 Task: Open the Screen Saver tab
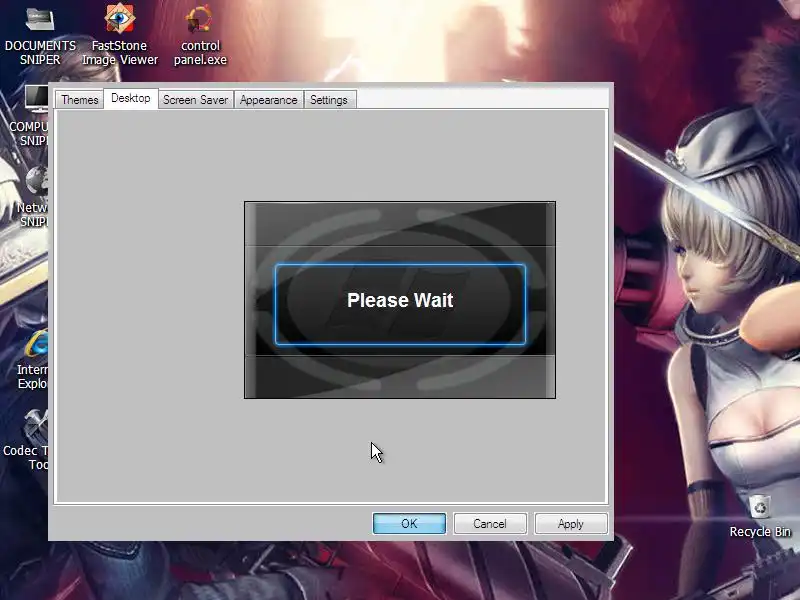click(x=195, y=99)
